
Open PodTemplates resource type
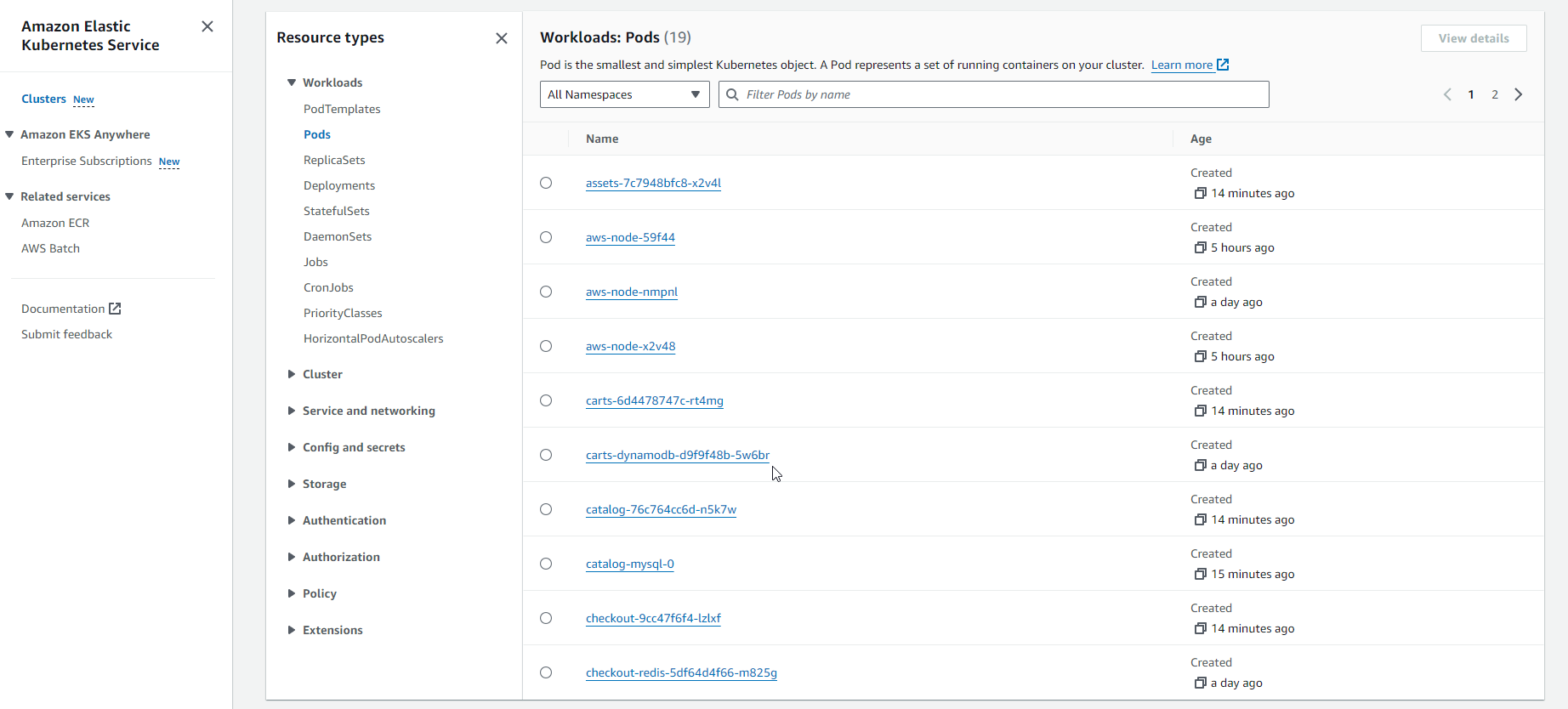click(x=342, y=109)
